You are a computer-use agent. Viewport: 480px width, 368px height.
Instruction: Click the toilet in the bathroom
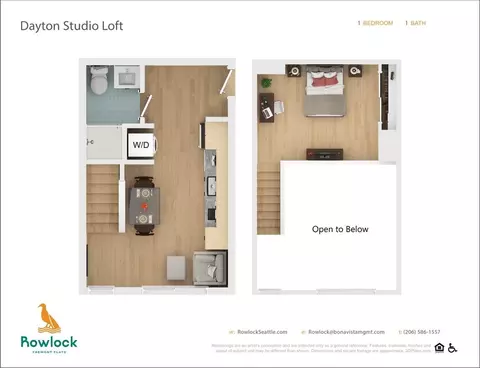(x=99, y=81)
